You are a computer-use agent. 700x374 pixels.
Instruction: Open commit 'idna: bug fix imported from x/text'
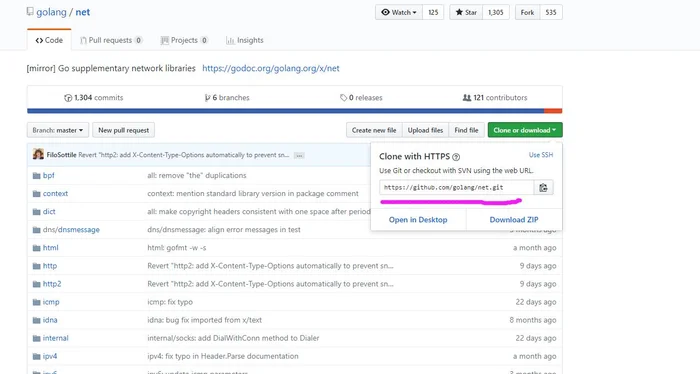[x=204, y=320]
